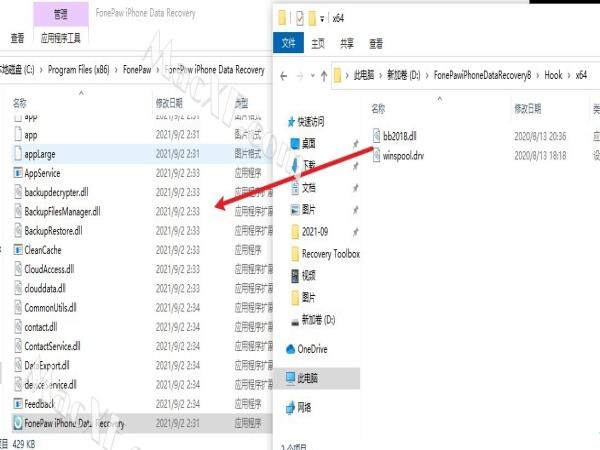Click new folder icon in quick access toolbar

click(x=312, y=18)
